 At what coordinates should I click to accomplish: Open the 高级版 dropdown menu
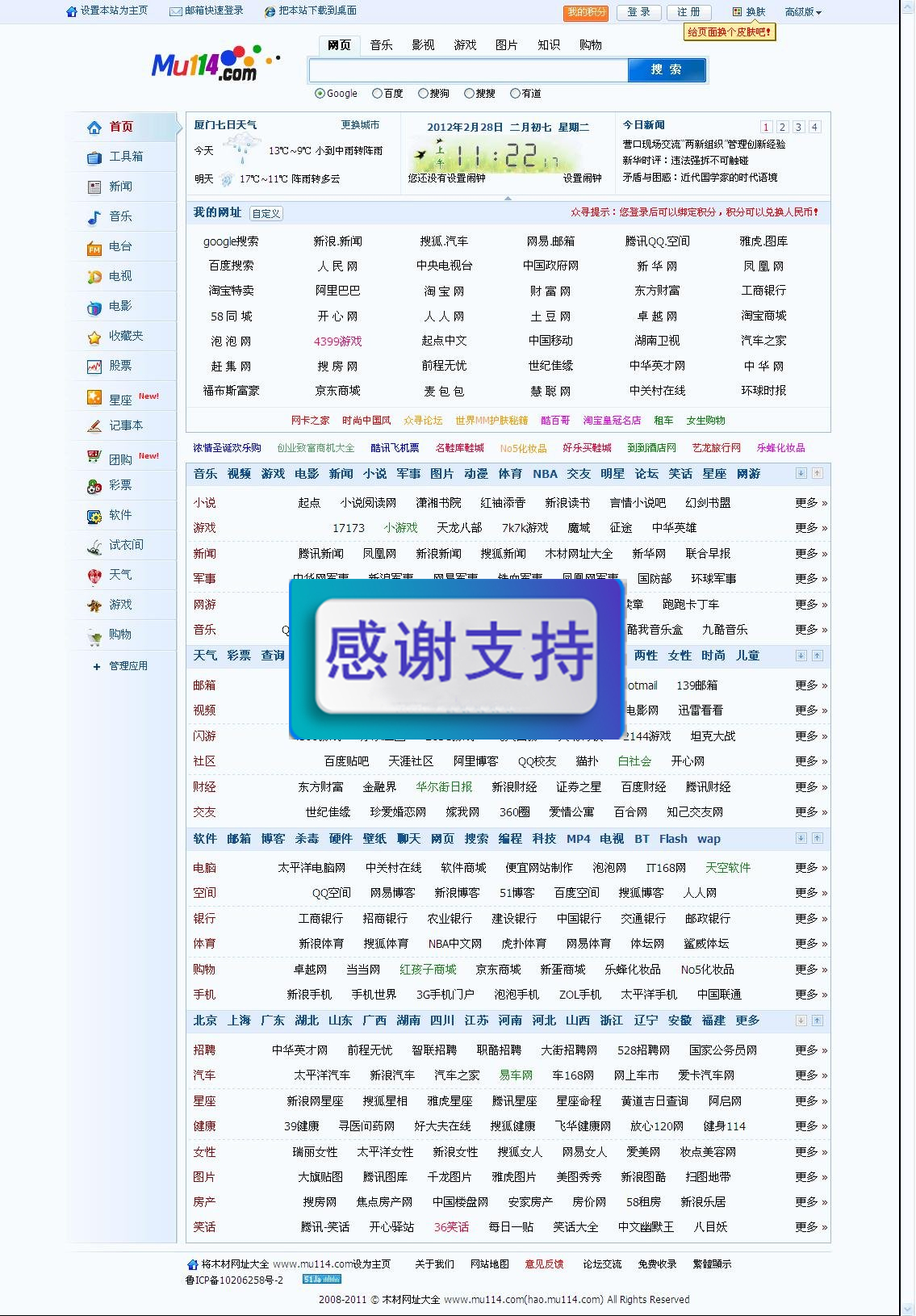(803, 12)
